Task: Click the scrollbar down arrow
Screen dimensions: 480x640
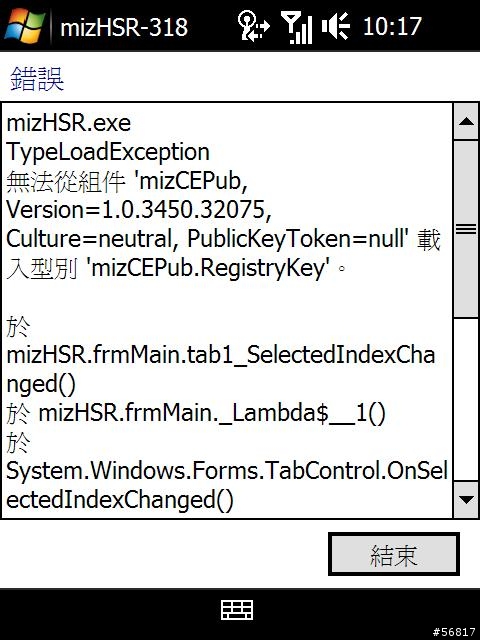Action: point(466,500)
